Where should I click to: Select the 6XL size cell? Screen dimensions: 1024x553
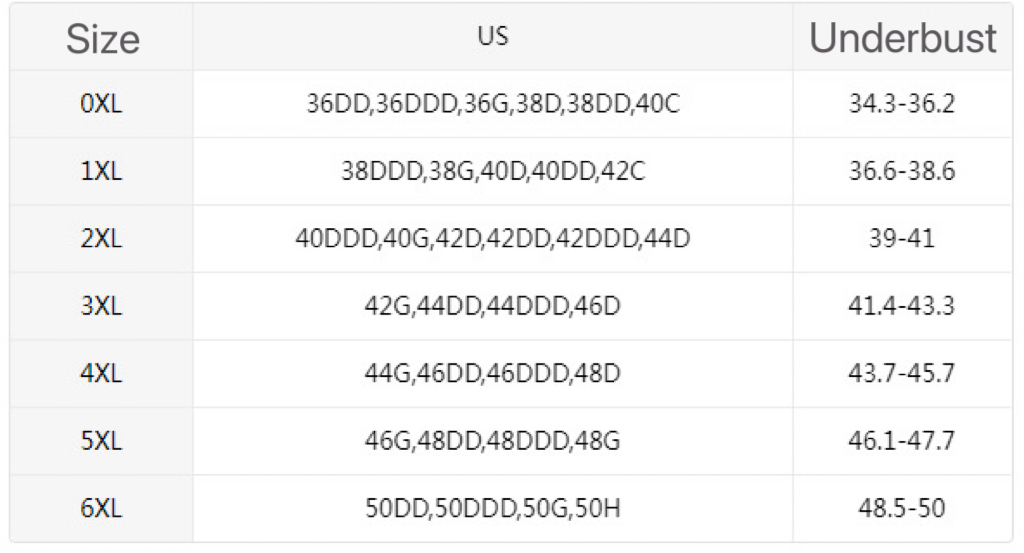(x=101, y=508)
